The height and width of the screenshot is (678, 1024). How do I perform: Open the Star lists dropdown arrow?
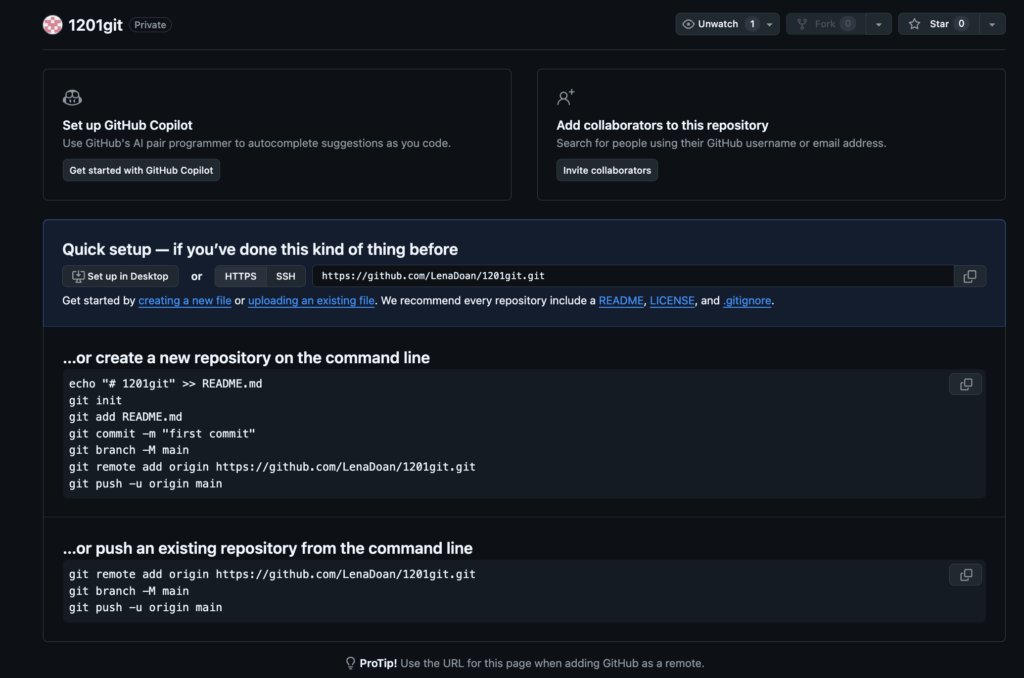coord(992,24)
